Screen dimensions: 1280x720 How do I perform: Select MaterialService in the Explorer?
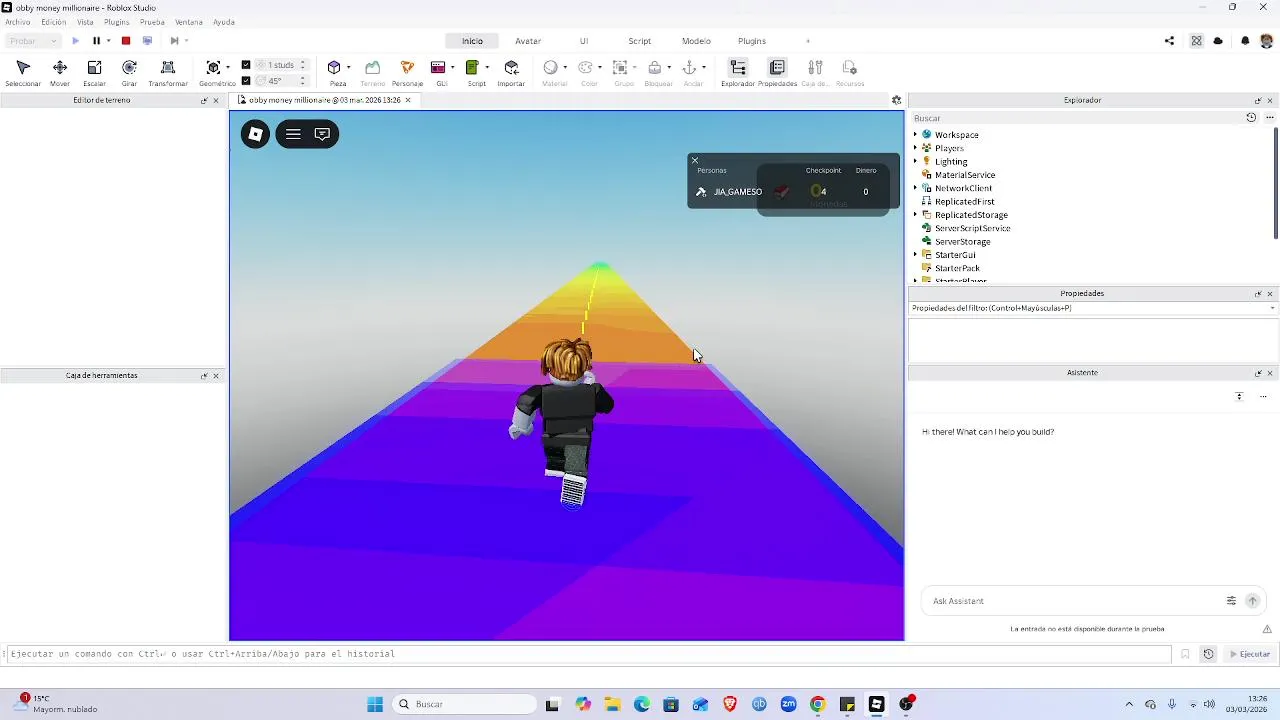(x=964, y=175)
